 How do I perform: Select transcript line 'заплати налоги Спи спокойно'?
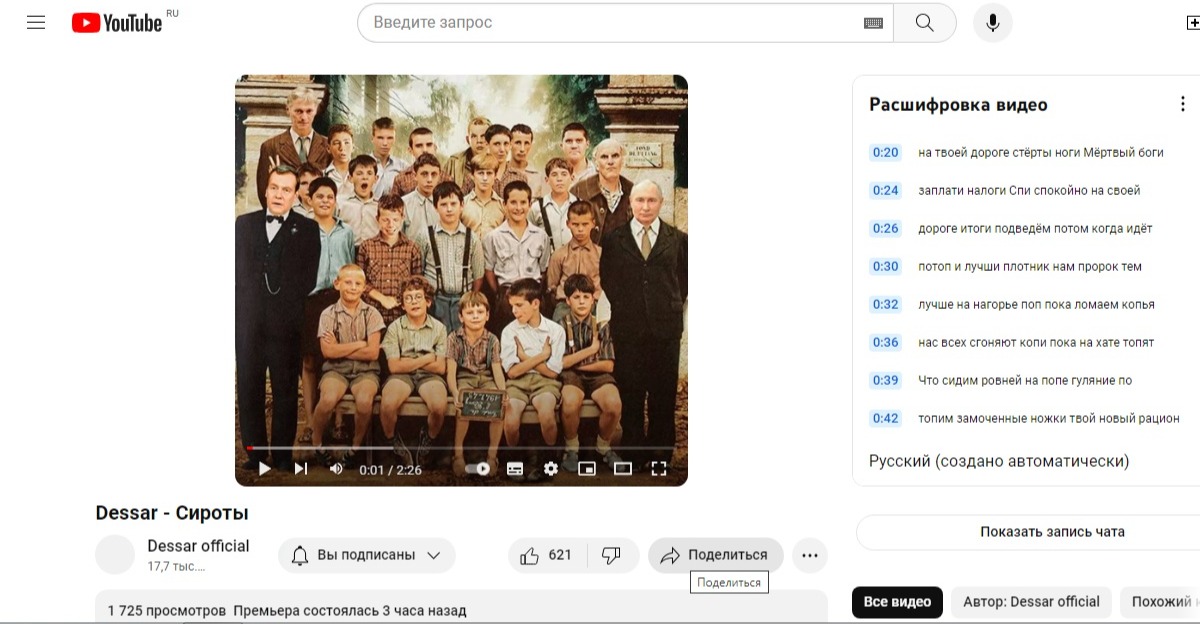point(1029,190)
